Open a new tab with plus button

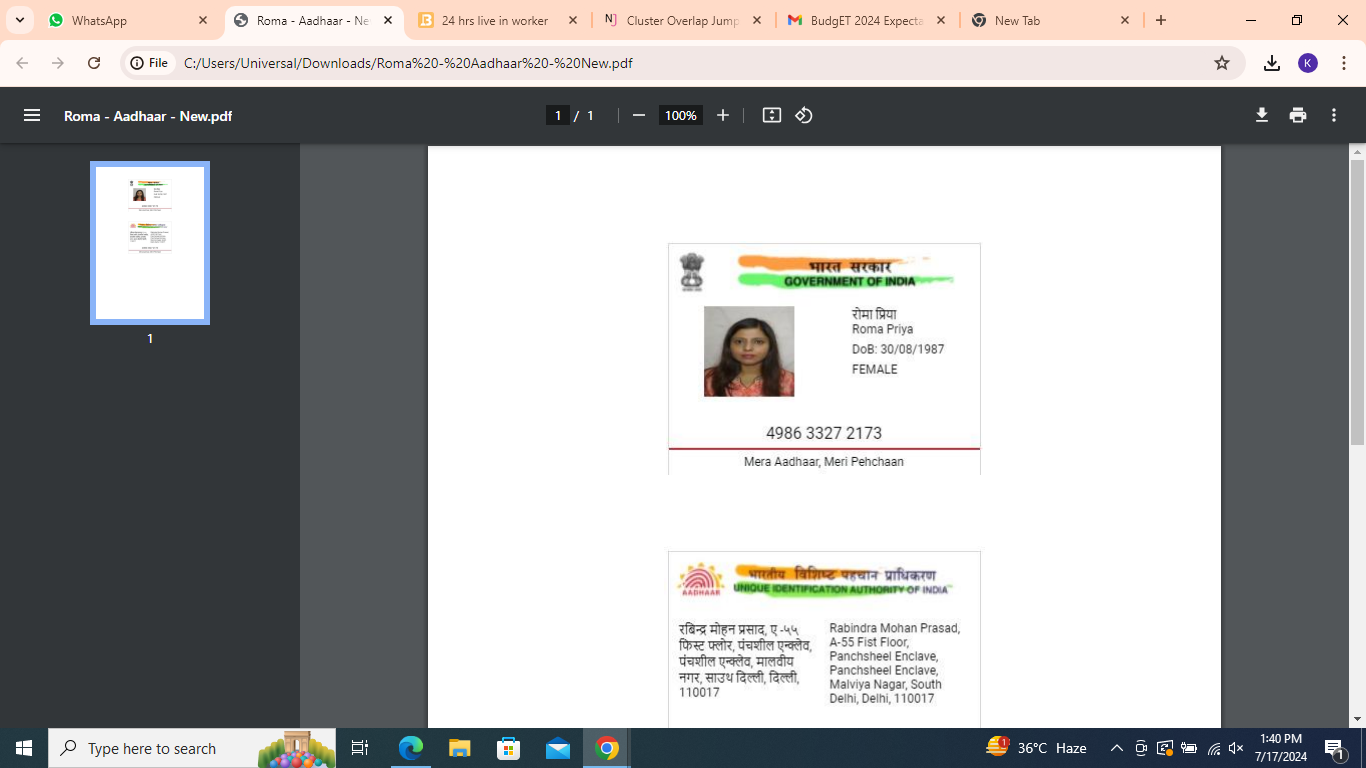point(1161,20)
